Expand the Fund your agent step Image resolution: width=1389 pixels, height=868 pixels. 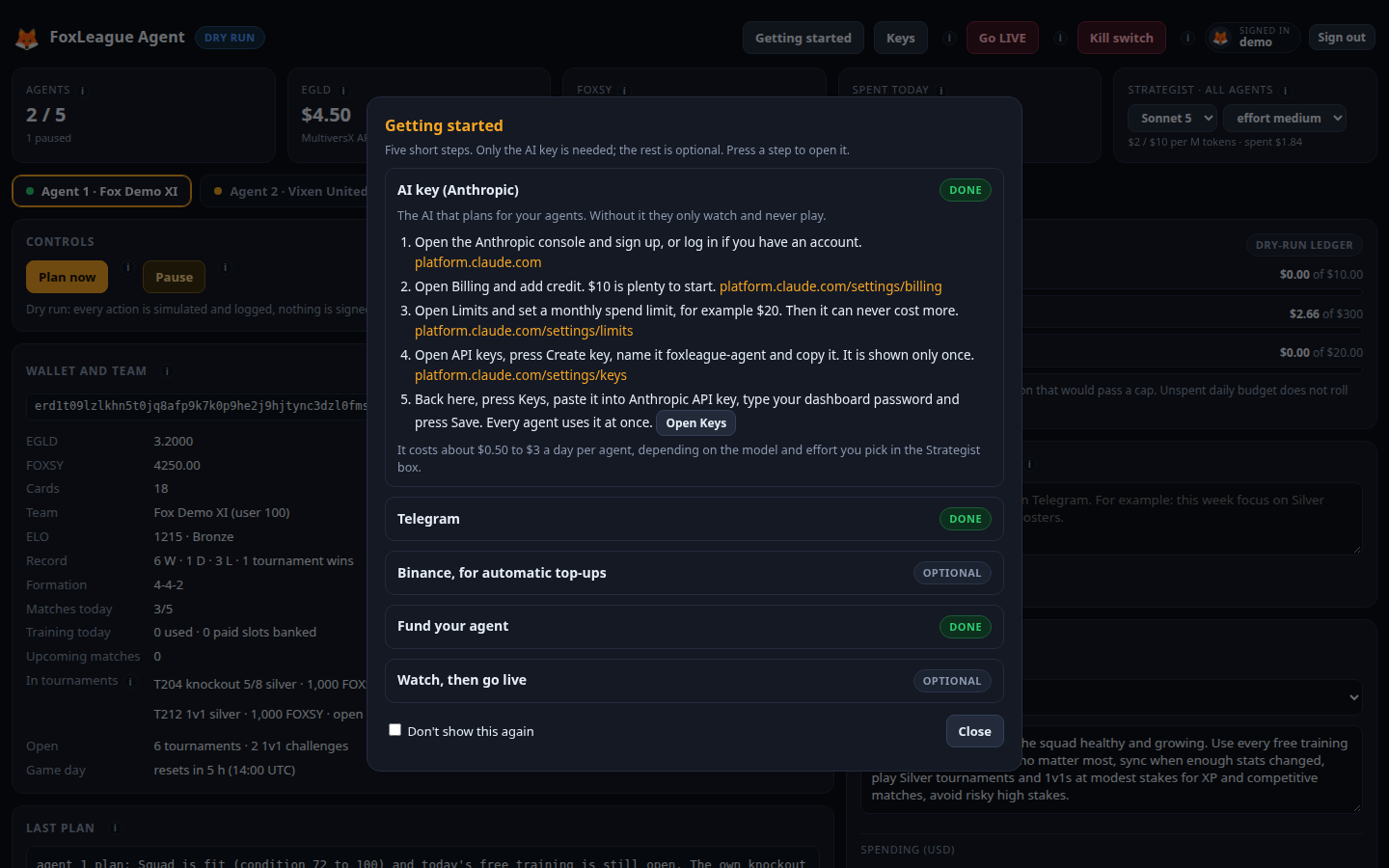point(694,627)
